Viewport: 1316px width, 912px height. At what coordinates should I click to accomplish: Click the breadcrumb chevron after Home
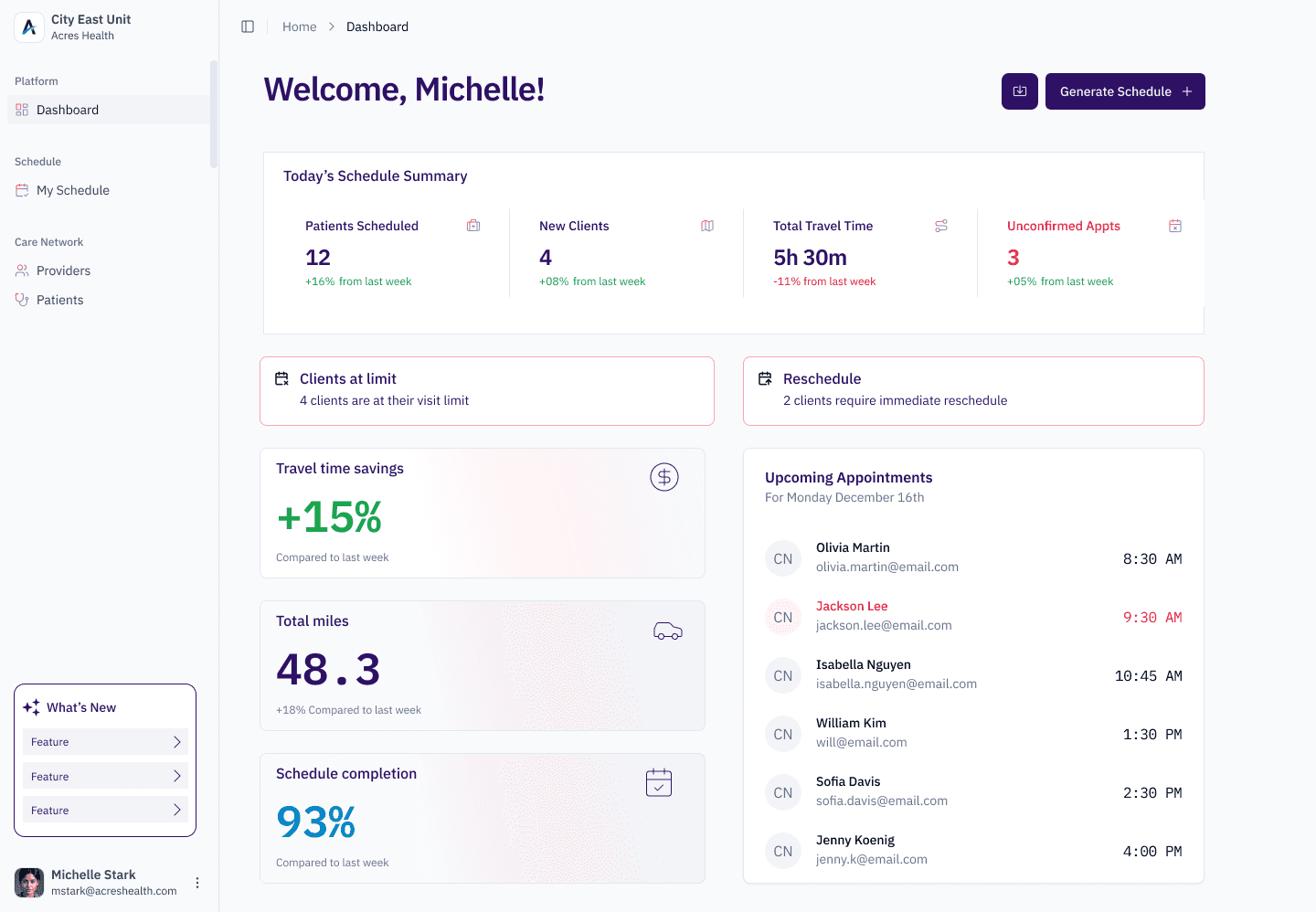click(332, 27)
